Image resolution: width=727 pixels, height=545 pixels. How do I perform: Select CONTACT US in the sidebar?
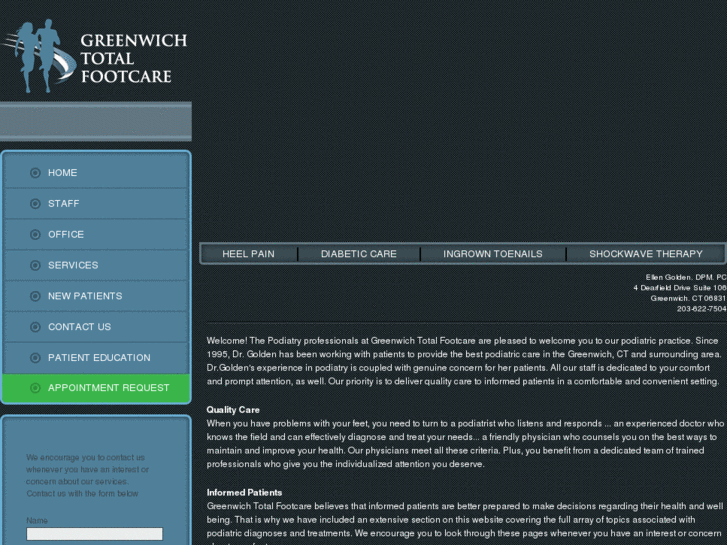point(96,327)
